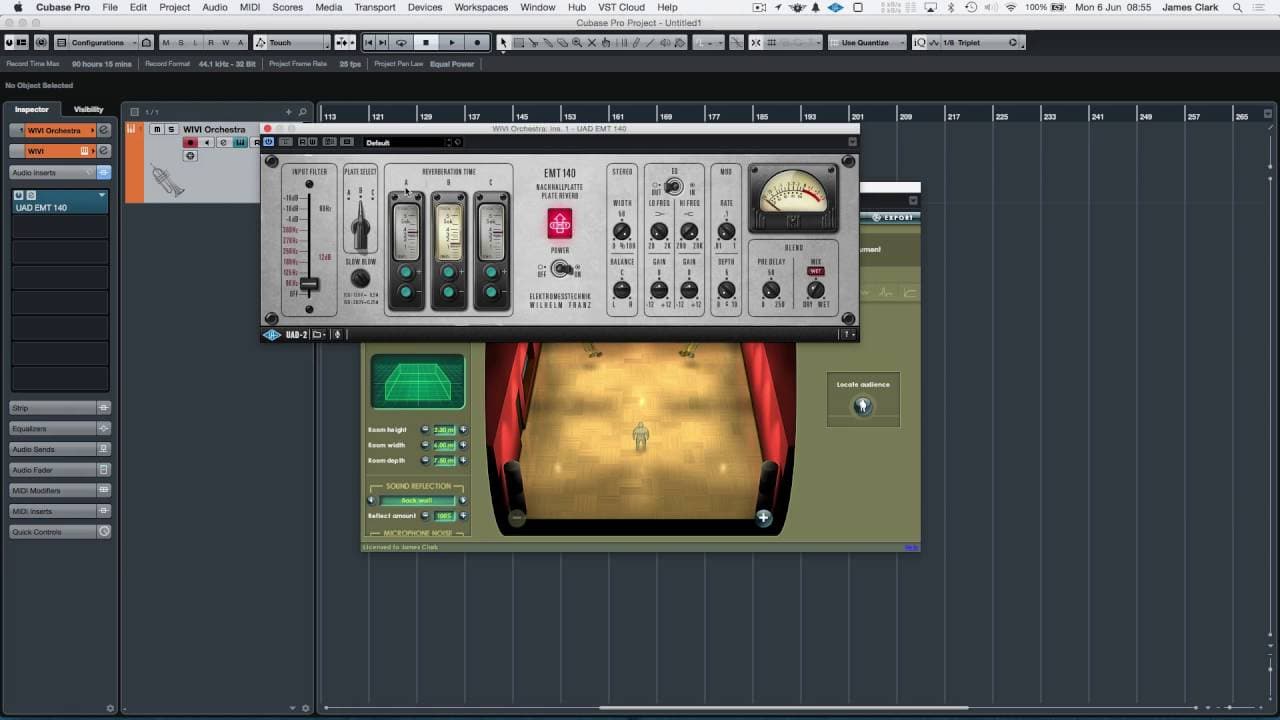Zoom out stage view with minus icon

tap(517, 517)
